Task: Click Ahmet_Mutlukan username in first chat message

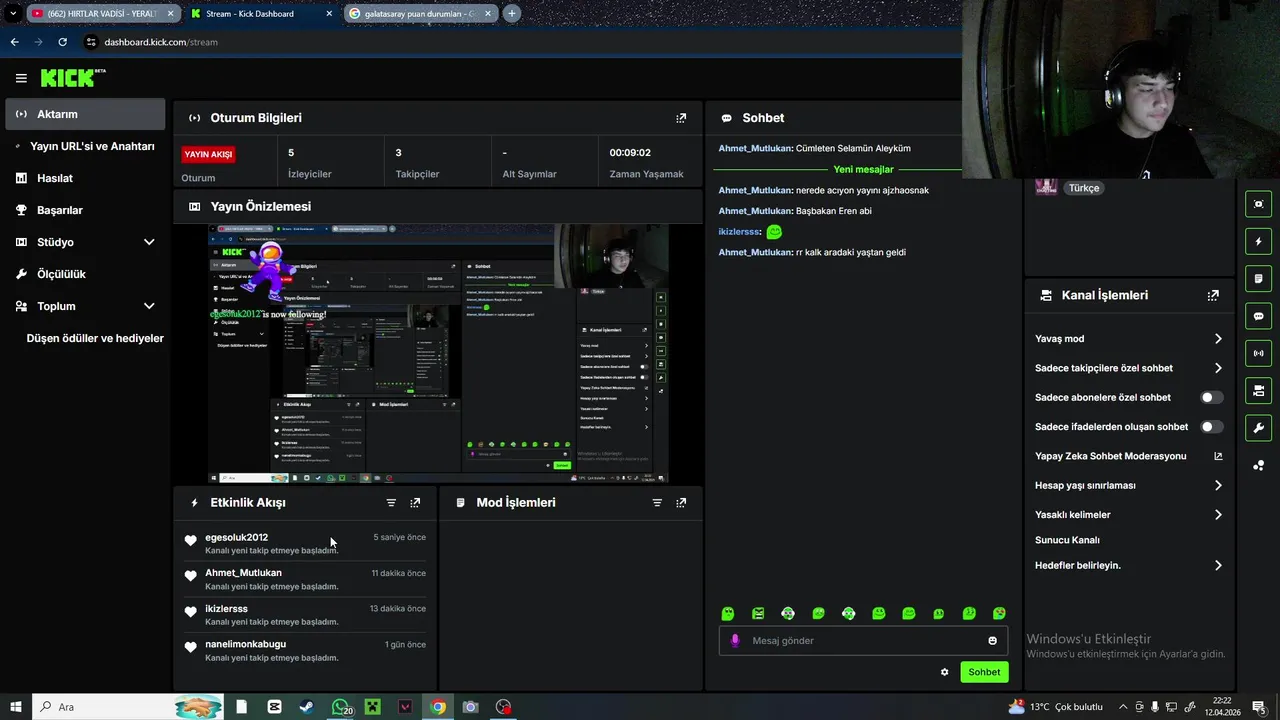Action: point(755,148)
